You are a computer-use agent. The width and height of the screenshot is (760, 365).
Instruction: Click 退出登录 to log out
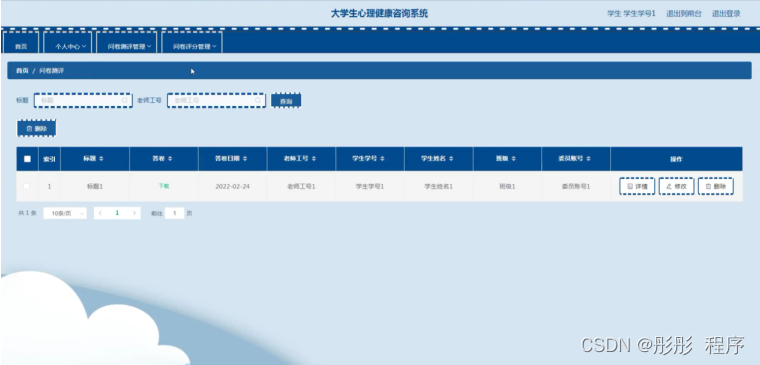click(726, 14)
